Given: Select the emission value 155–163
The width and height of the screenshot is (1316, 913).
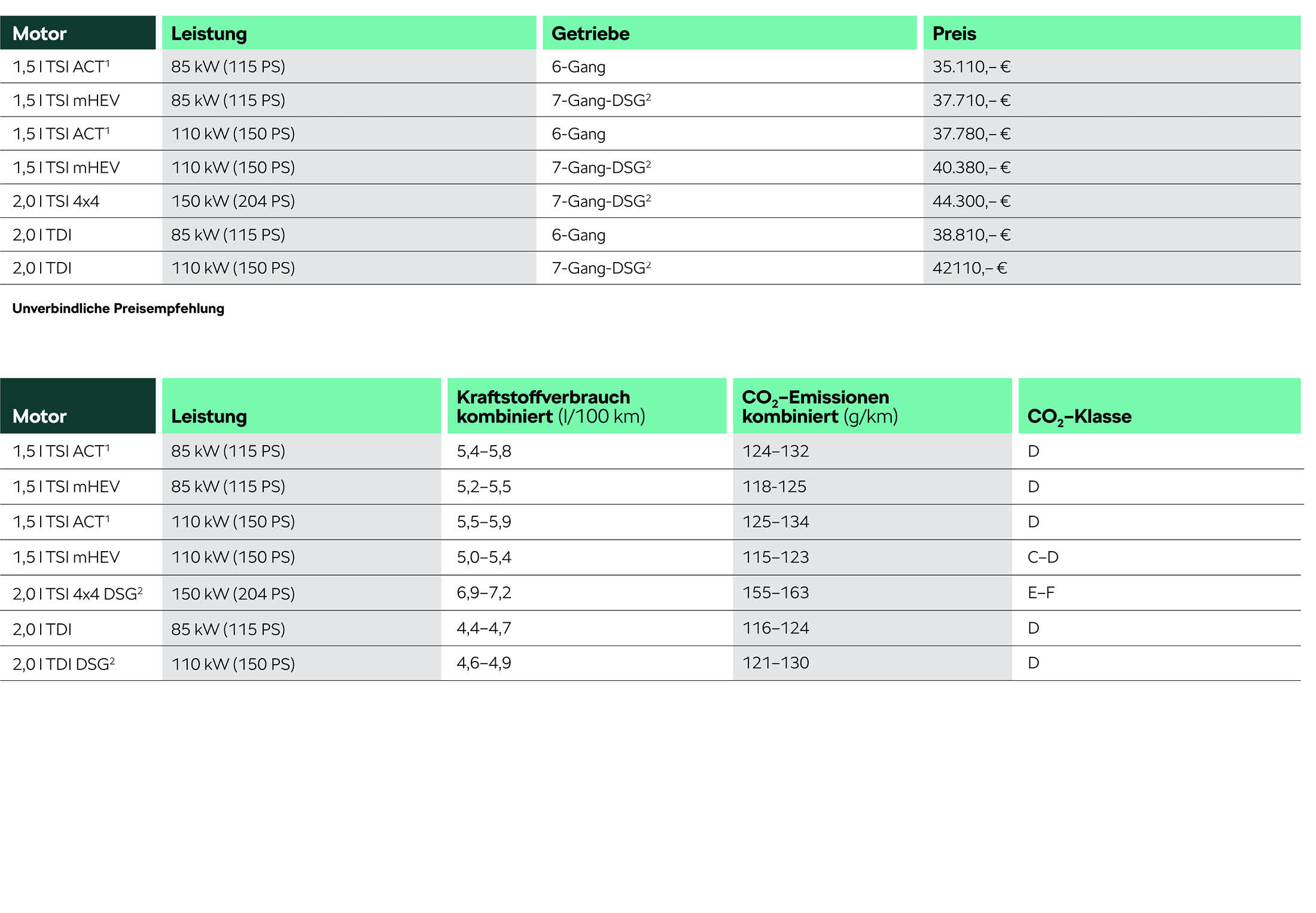Looking at the screenshot, I should tap(775, 593).
